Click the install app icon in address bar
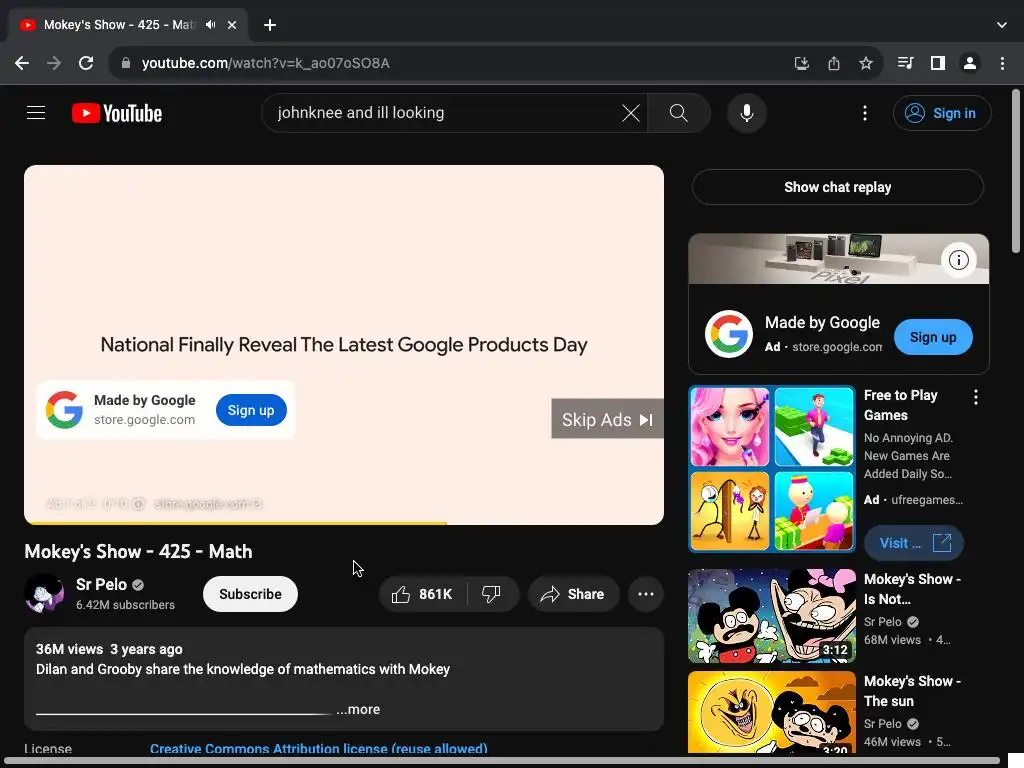Viewport: 1024px width, 768px height. (x=801, y=63)
